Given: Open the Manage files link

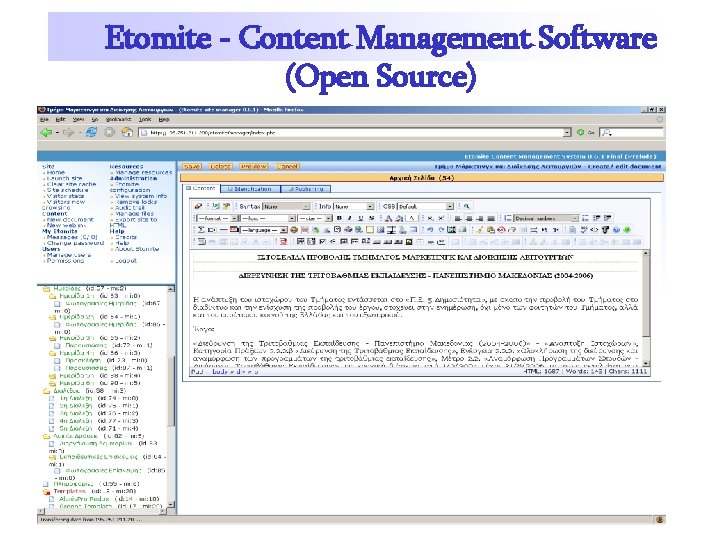Looking at the screenshot, I should pos(134,214).
